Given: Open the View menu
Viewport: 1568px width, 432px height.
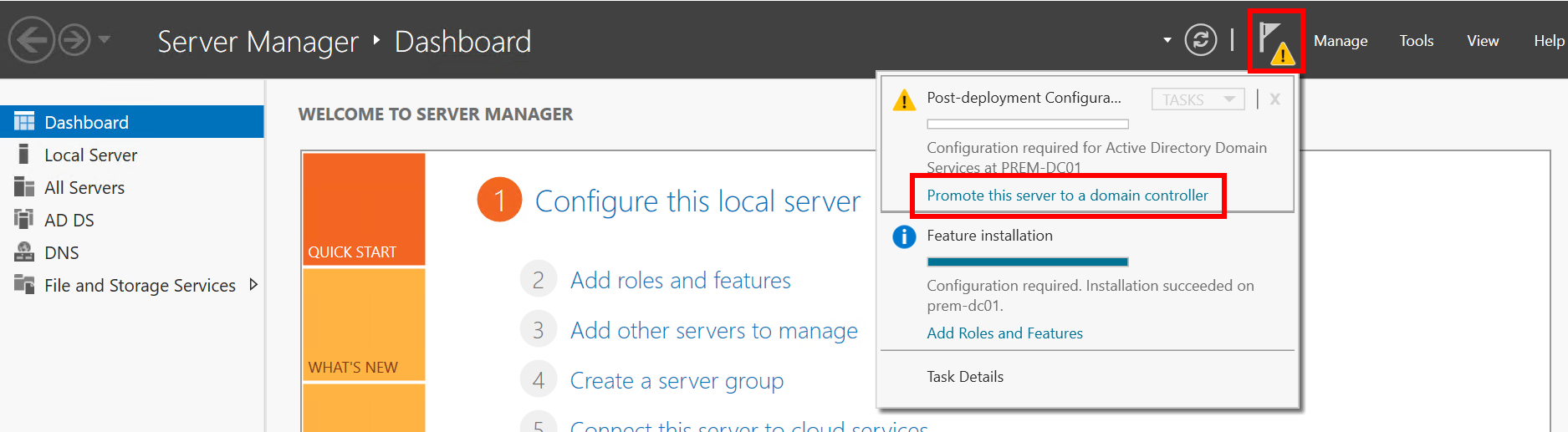Looking at the screenshot, I should 1483,41.
